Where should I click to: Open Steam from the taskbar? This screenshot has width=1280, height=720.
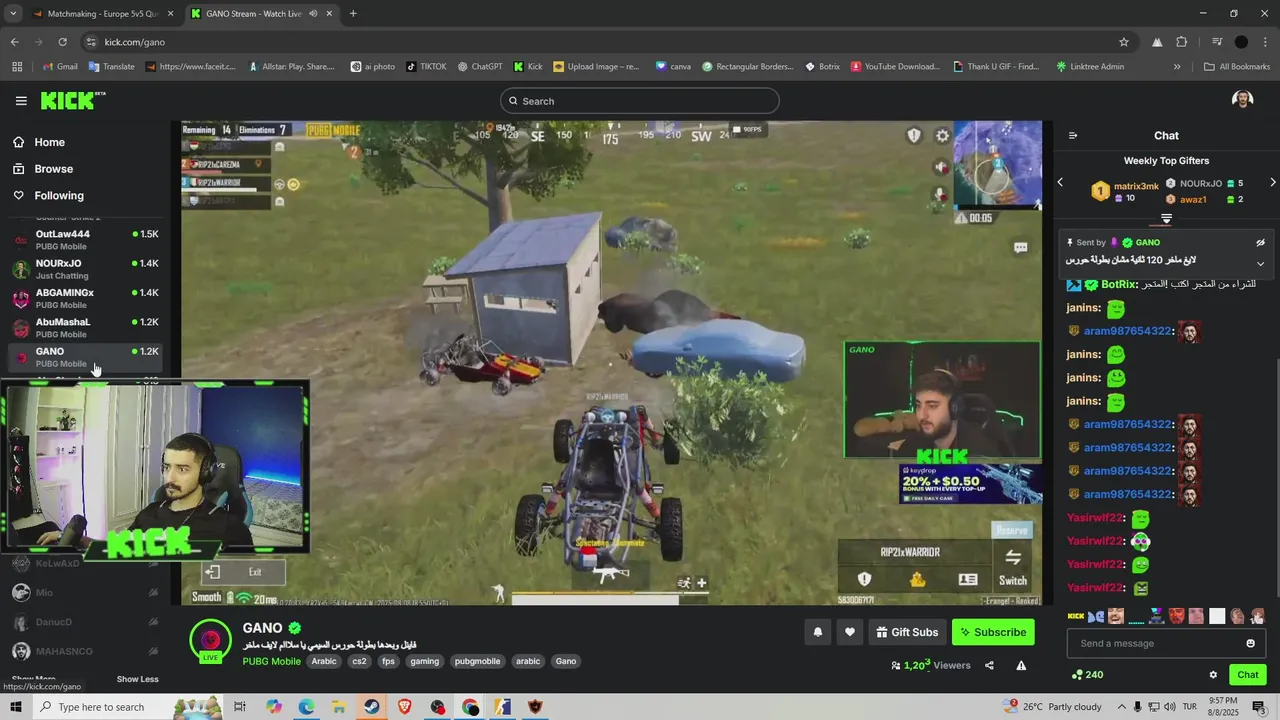[x=371, y=707]
